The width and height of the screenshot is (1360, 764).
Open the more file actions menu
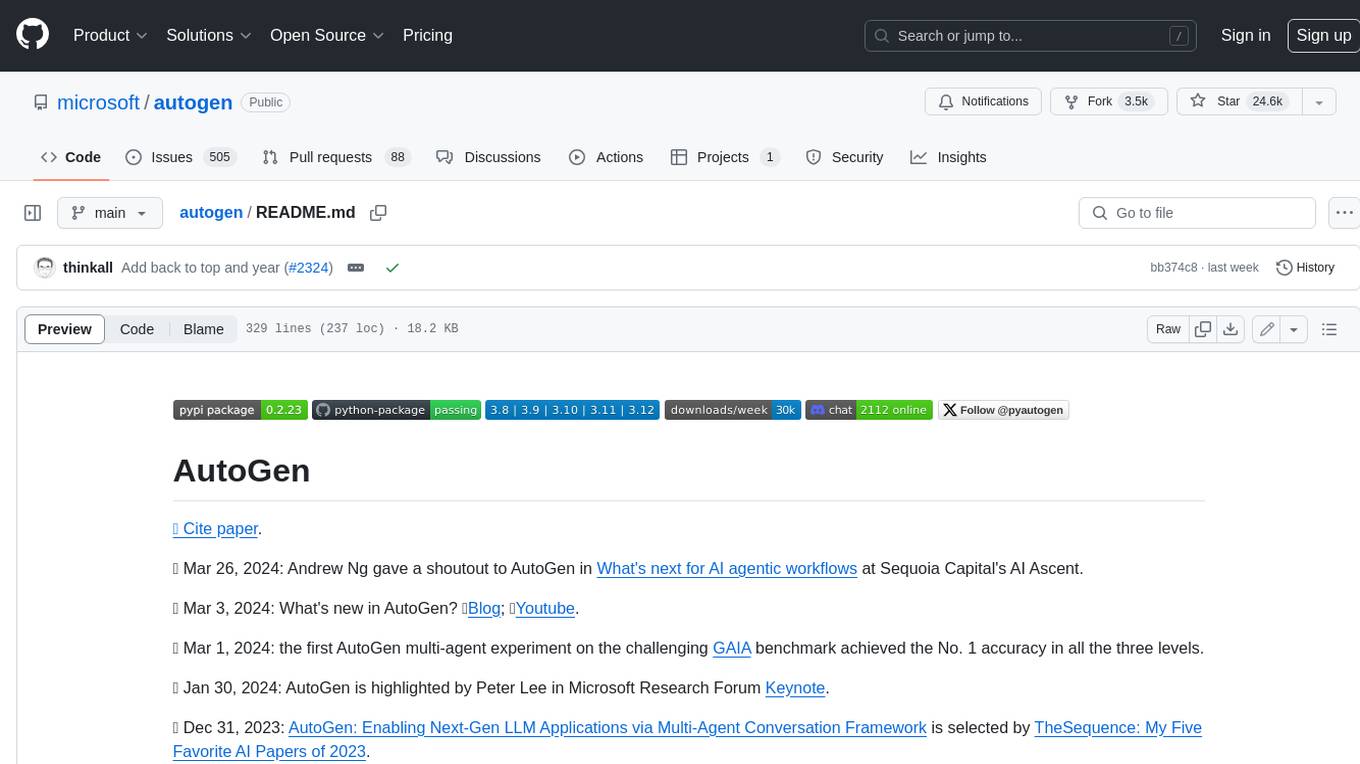click(1345, 213)
